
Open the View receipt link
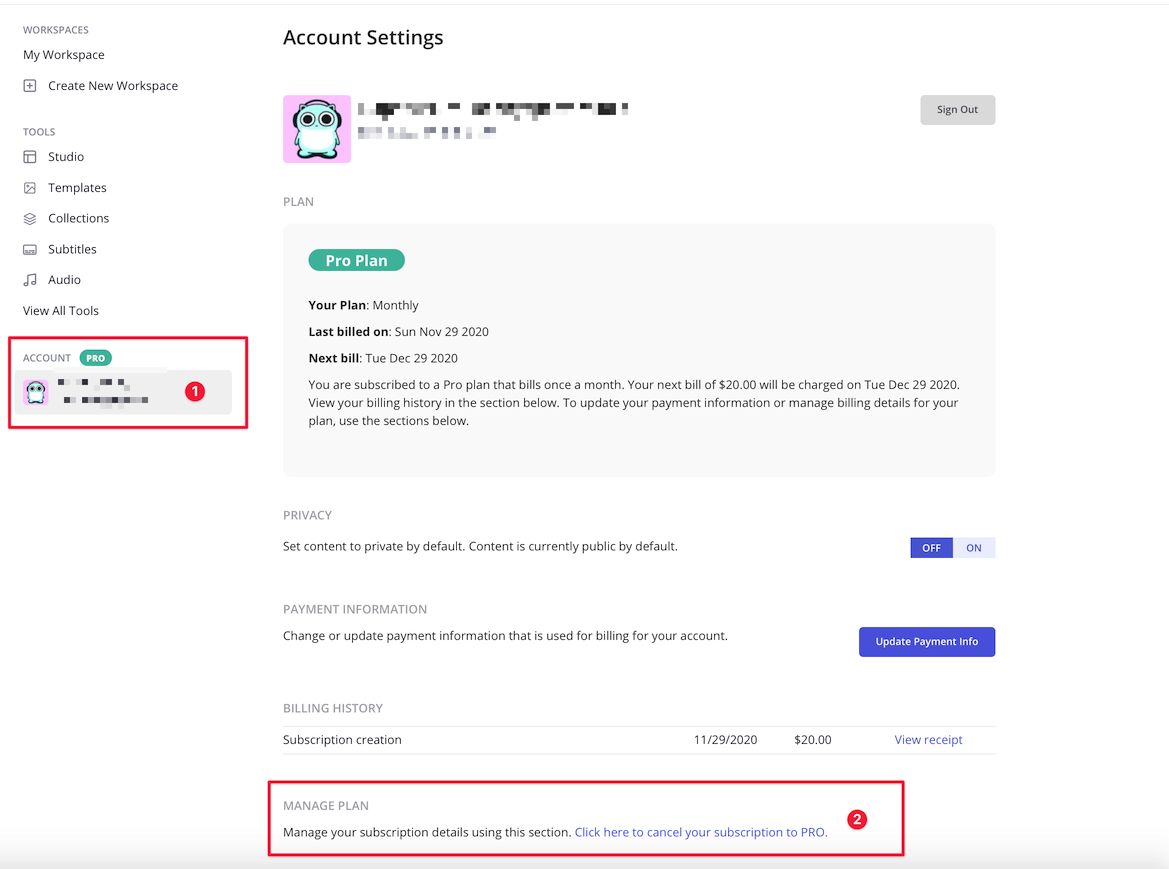(928, 740)
